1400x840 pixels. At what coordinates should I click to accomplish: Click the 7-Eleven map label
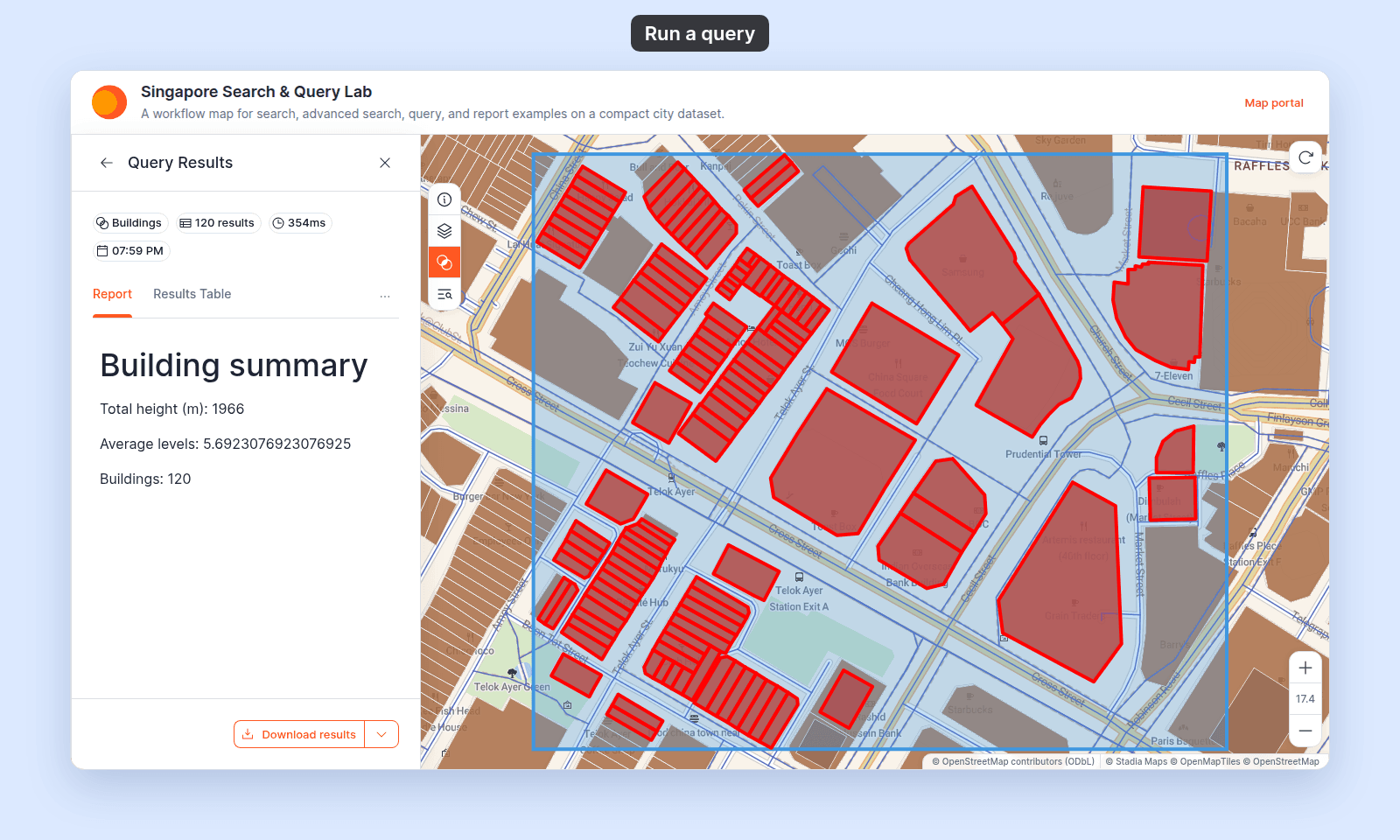pyautogui.click(x=1173, y=376)
